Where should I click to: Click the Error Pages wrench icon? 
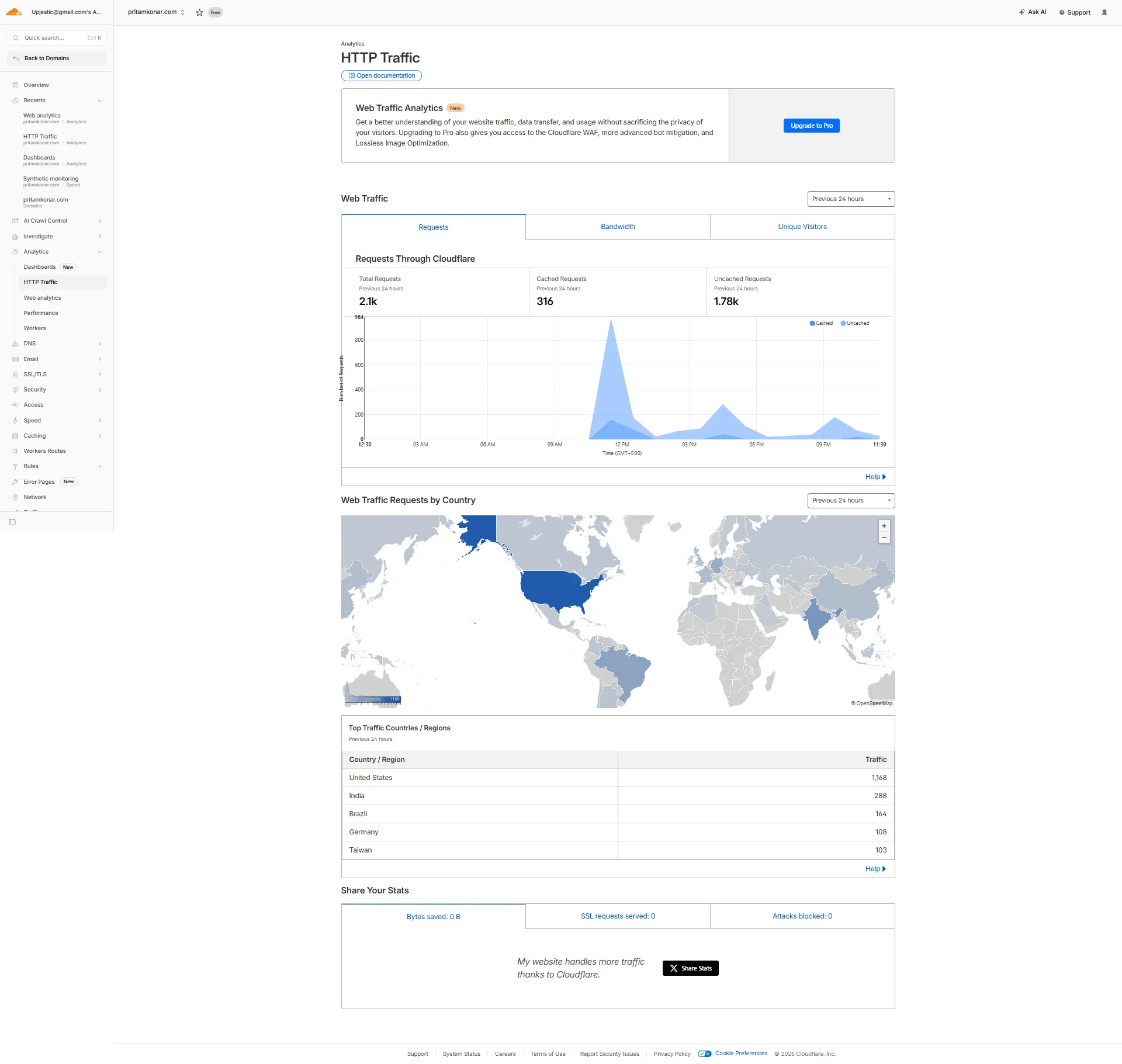[x=15, y=482]
